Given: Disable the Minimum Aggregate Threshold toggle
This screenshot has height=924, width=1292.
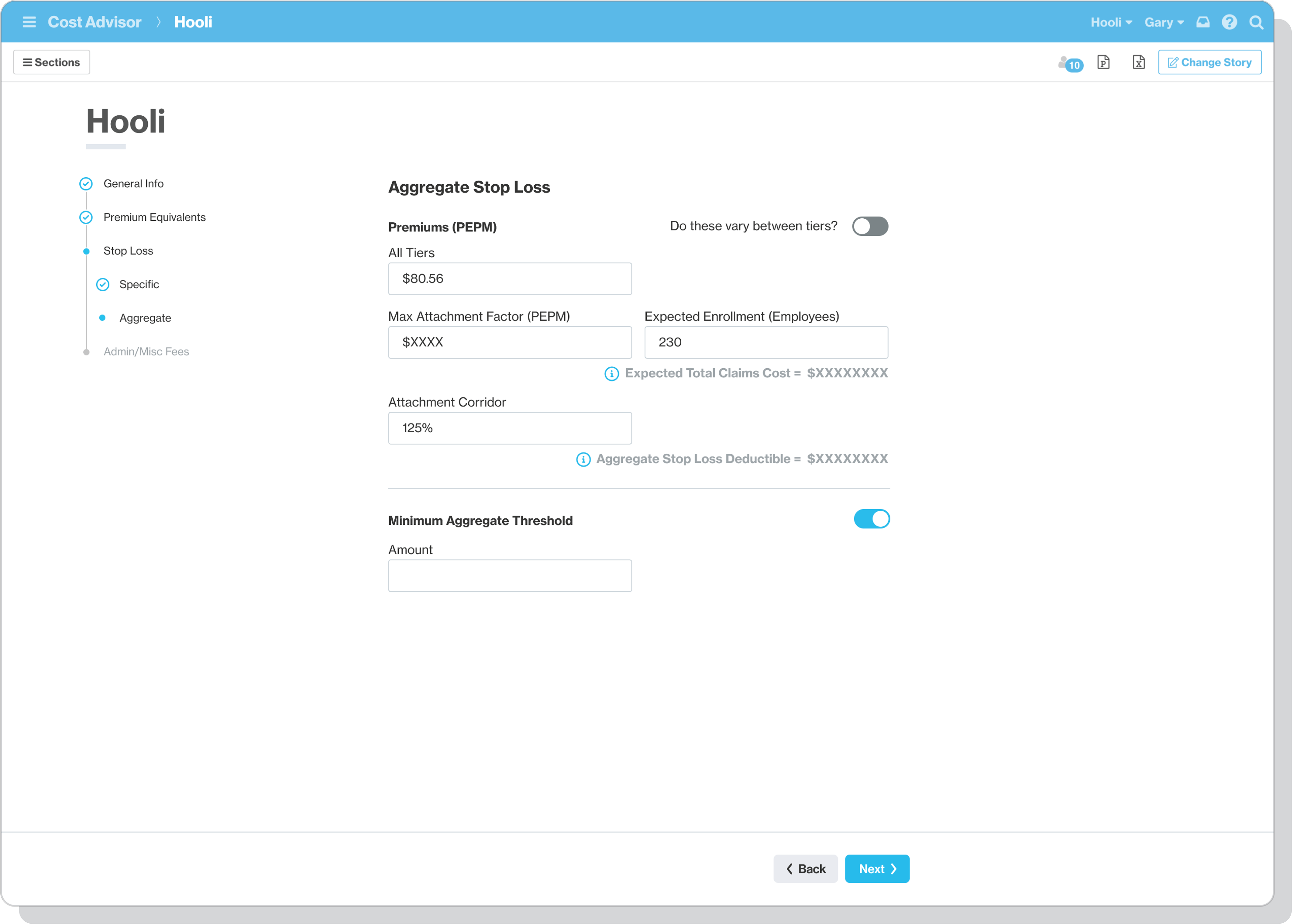Looking at the screenshot, I should point(871,519).
